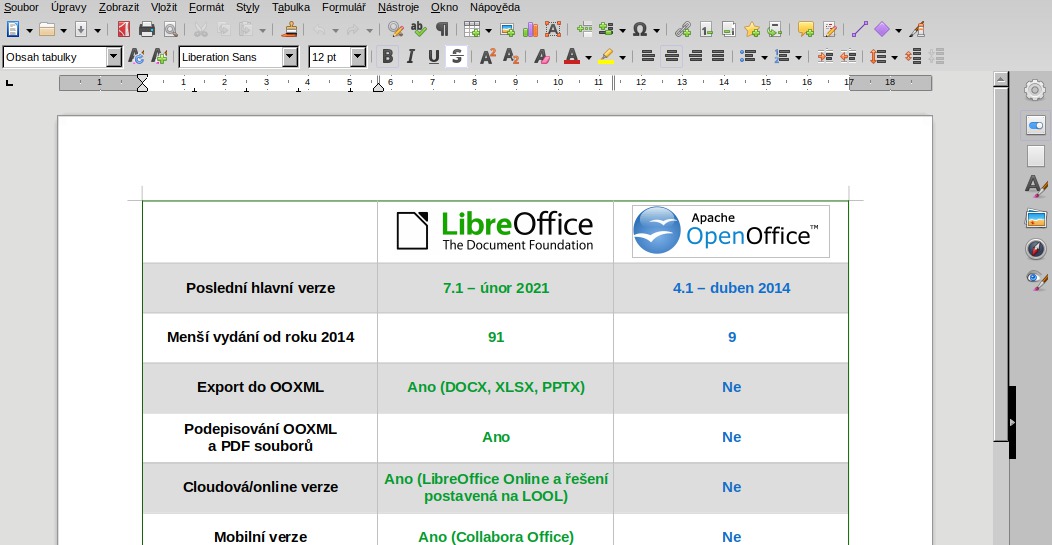1052x545 pixels.
Task: Insert an endnote
Action: click(x=729, y=30)
